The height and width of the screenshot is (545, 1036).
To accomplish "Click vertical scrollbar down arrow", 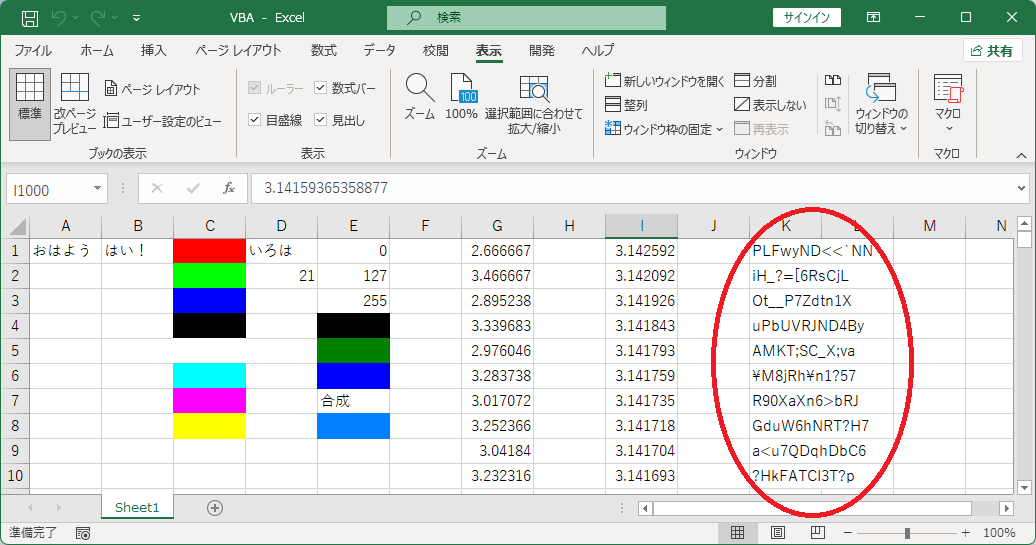I will [1024, 488].
